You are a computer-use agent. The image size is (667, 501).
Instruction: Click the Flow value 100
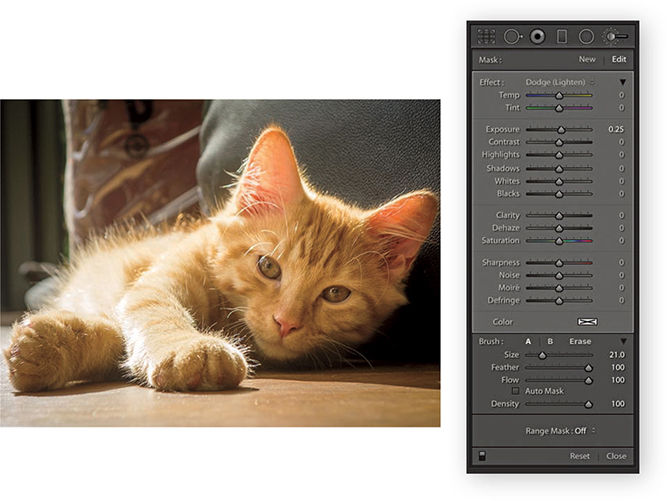point(618,380)
